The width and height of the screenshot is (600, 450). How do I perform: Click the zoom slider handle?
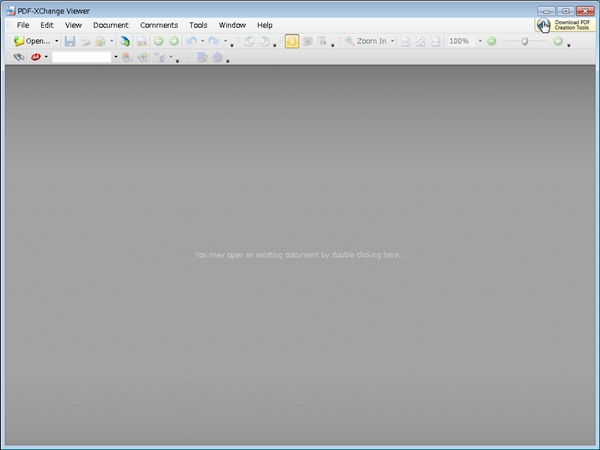[525, 41]
